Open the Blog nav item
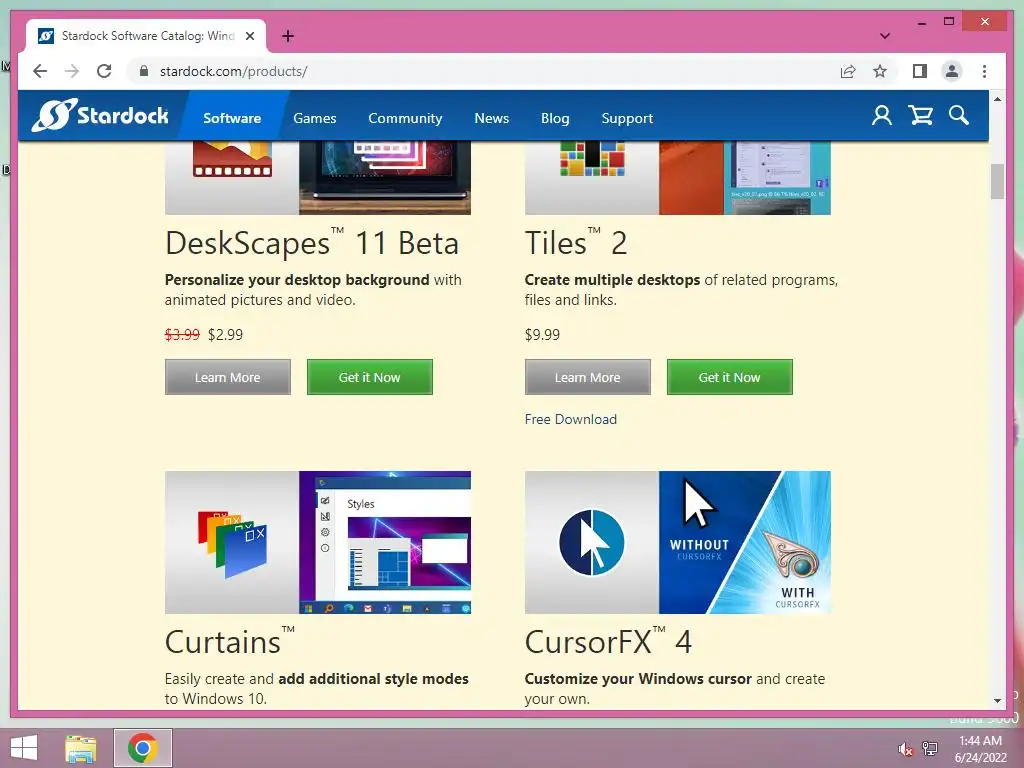This screenshot has height=768, width=1024. click(x=555, y=118)
